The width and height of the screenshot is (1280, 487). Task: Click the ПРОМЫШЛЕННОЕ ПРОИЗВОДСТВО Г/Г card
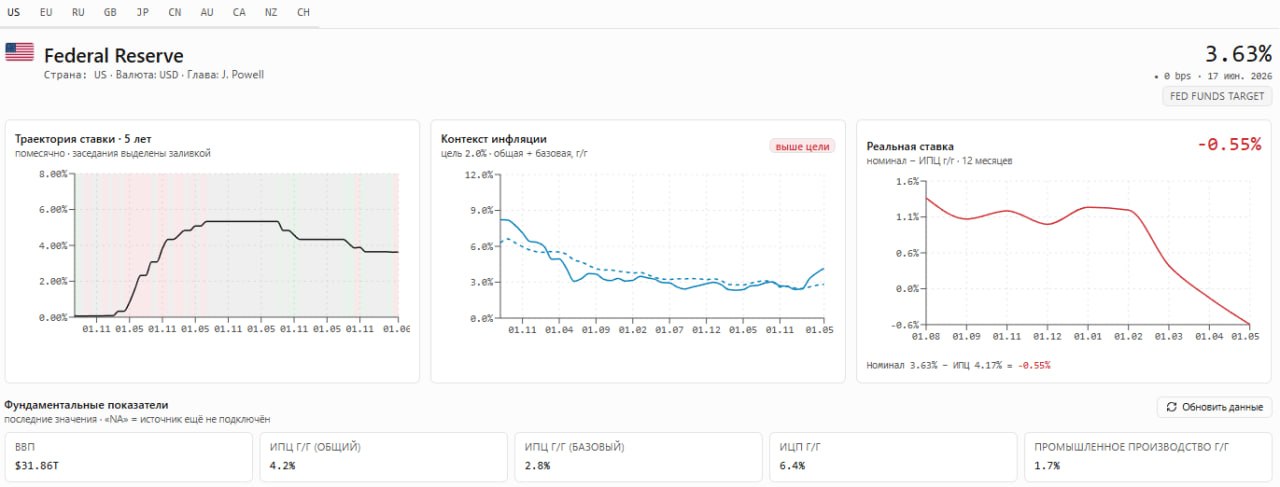(x=1148, y=457)
